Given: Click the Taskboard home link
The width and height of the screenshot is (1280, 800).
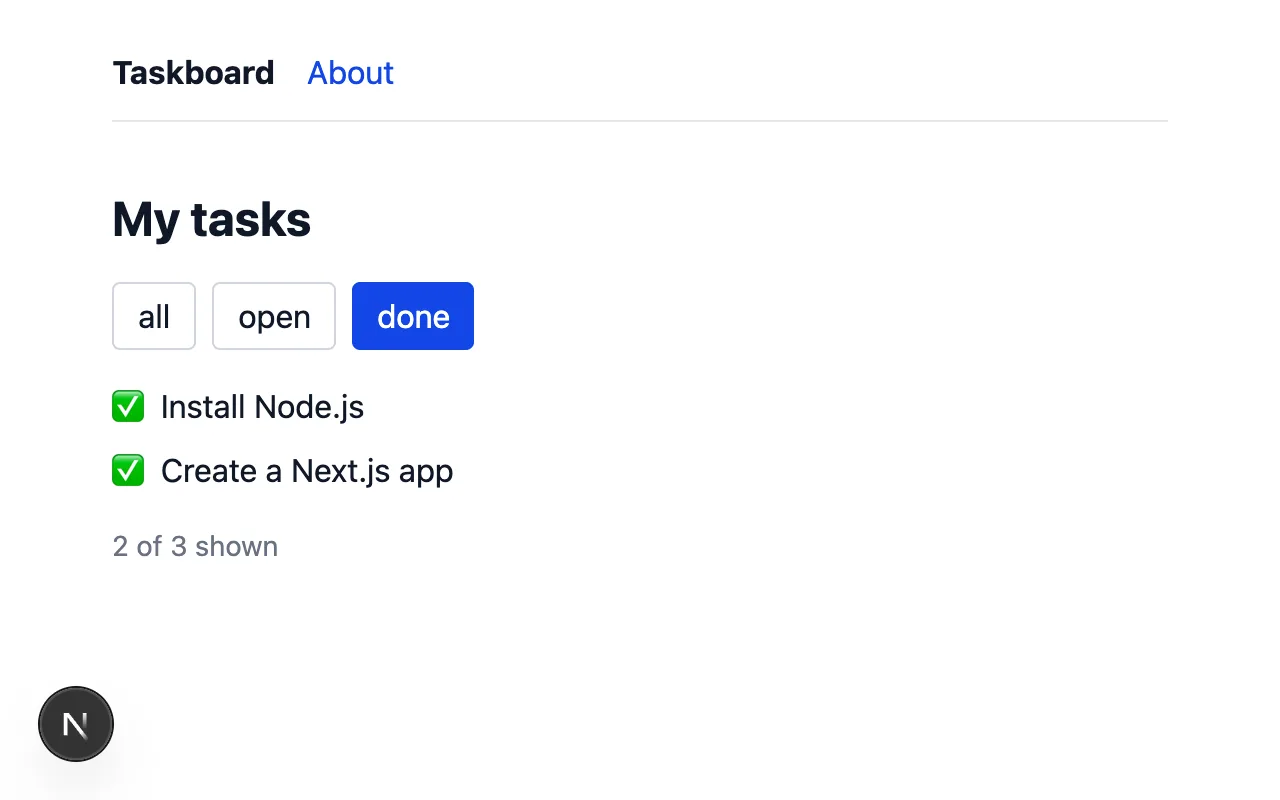Looking at the screenshot, I should click(x=193, y=73).
